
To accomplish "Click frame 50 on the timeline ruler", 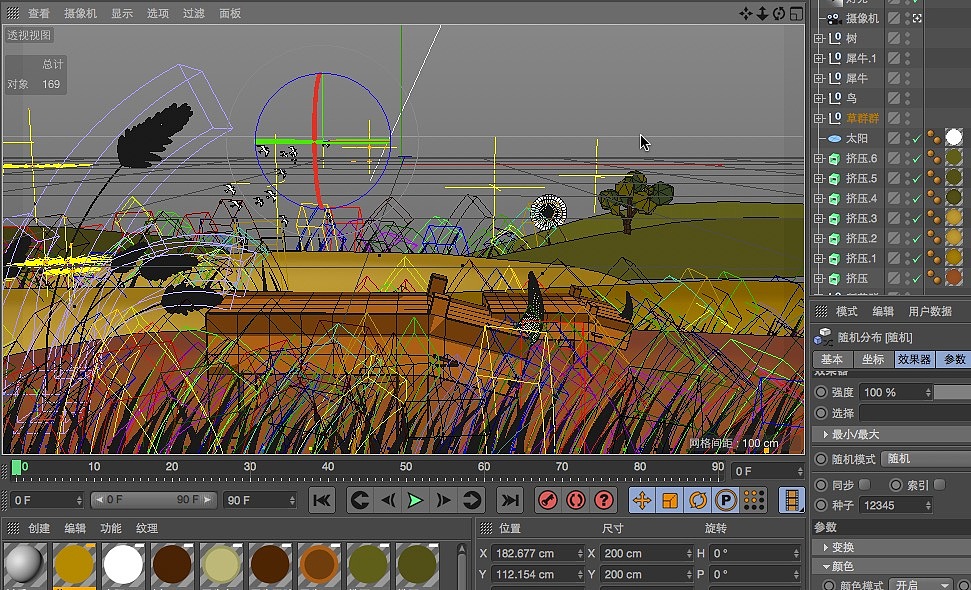I will [406, 467].
